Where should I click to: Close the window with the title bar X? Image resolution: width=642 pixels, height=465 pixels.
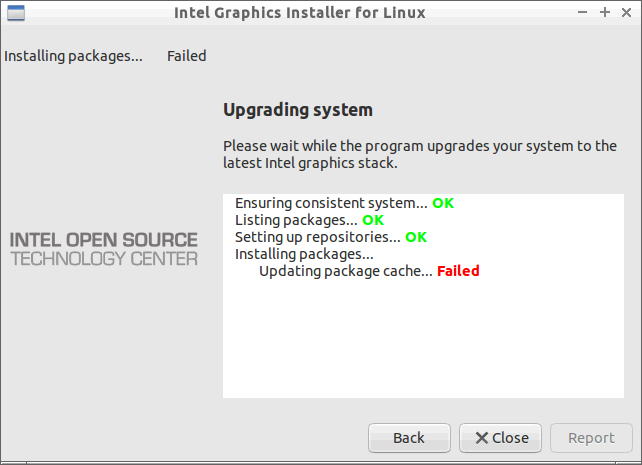626,13
